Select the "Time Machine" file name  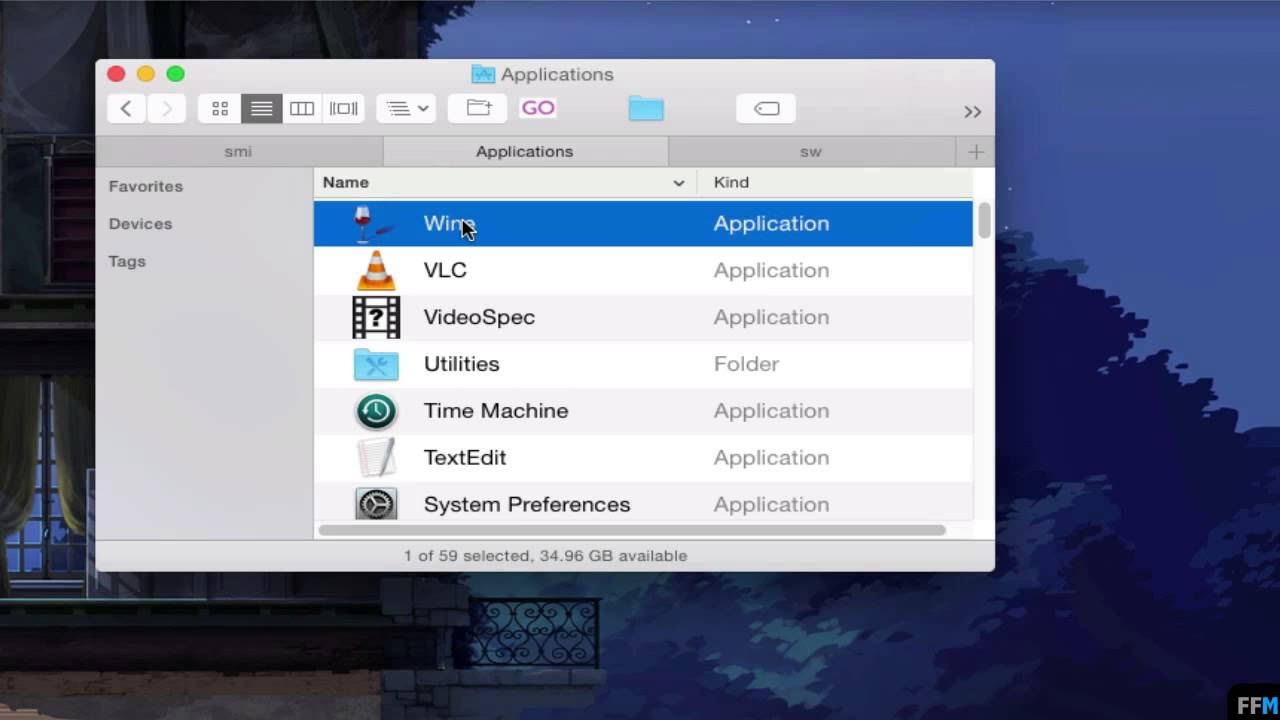(x=496, y=411)
